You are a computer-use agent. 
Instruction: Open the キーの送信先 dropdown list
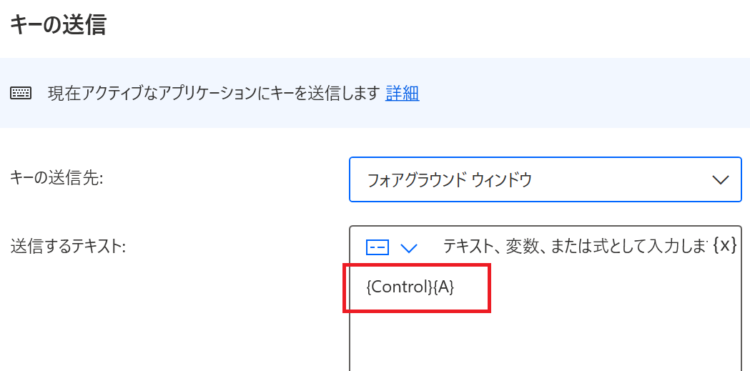545,180
